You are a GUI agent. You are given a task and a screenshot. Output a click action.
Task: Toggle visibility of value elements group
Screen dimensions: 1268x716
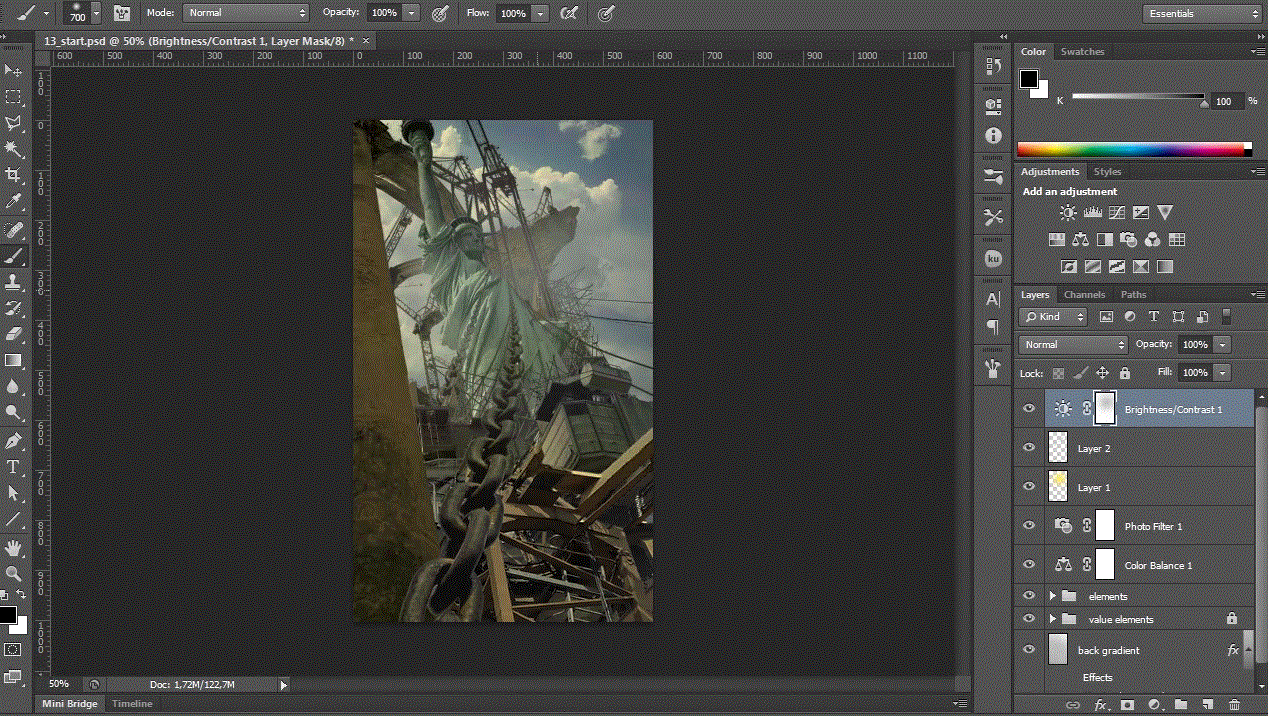(x=1029, y=619)
